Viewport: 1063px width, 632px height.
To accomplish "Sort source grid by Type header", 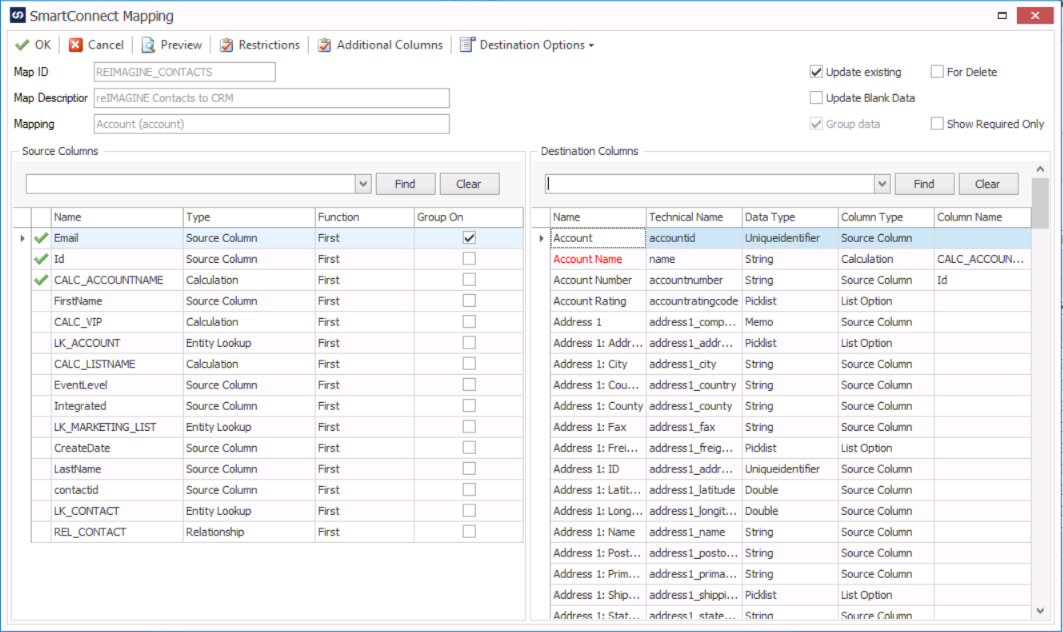I will pyautogui.click(x=249, y=217).
